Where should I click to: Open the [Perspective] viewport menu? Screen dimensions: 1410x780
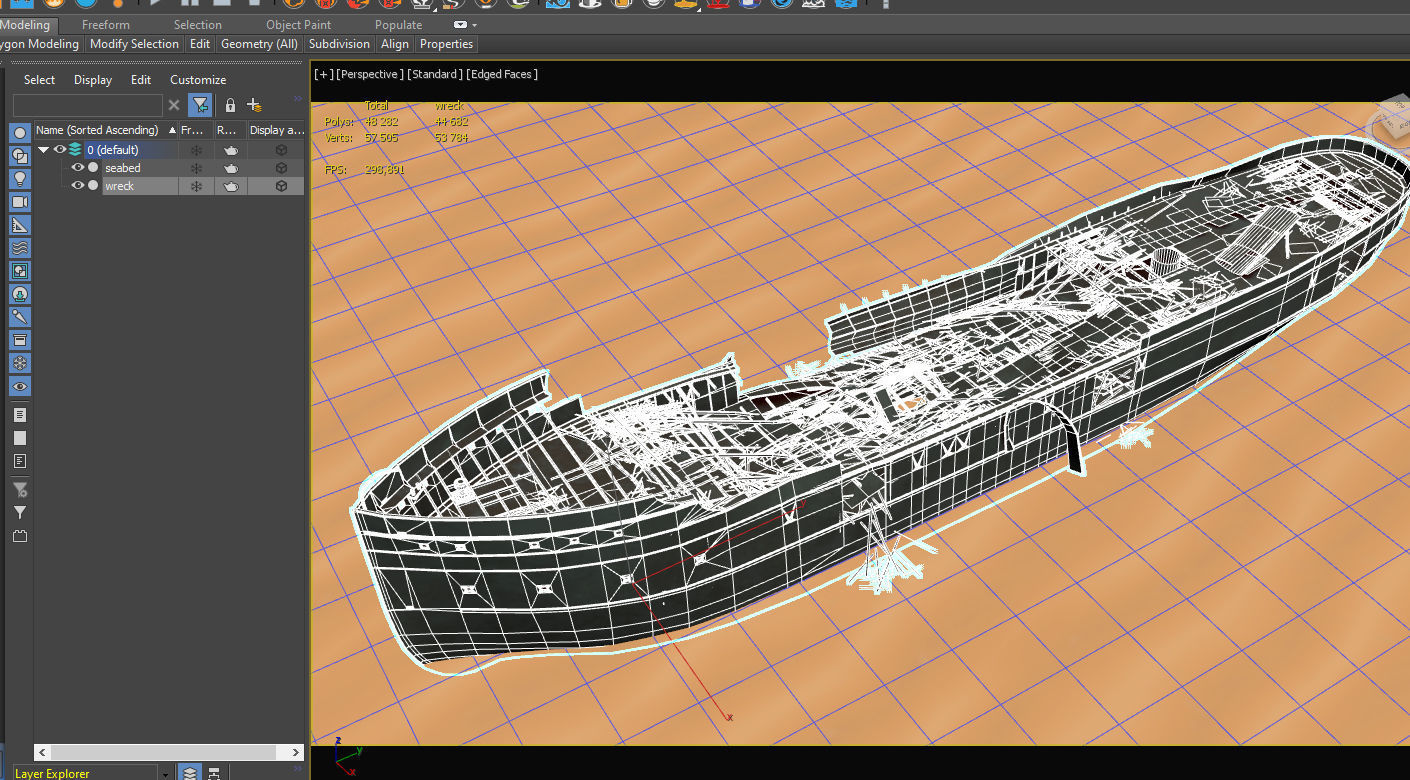[370, 74]
